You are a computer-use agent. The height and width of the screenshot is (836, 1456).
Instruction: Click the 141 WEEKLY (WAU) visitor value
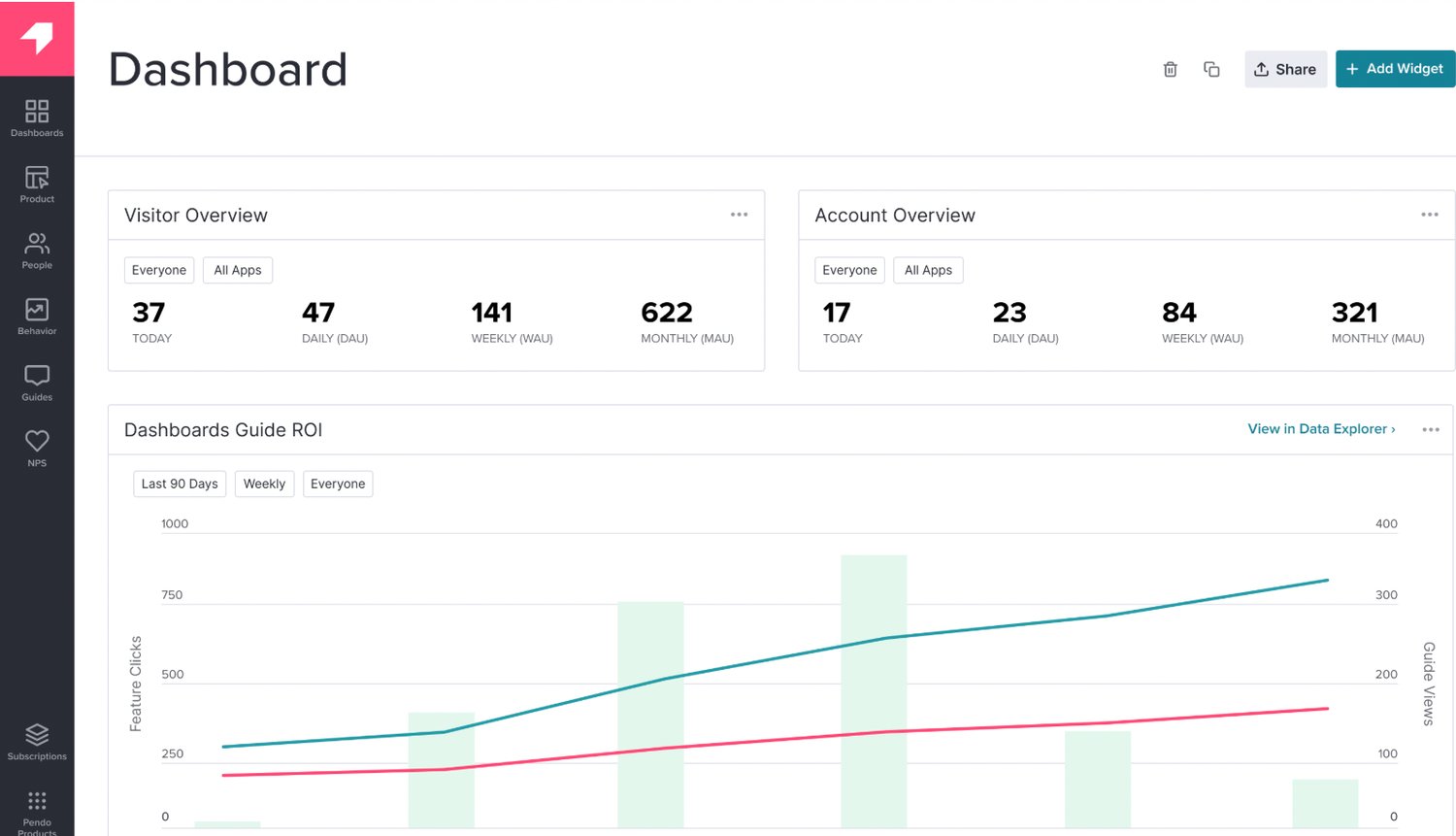point(492,313)
